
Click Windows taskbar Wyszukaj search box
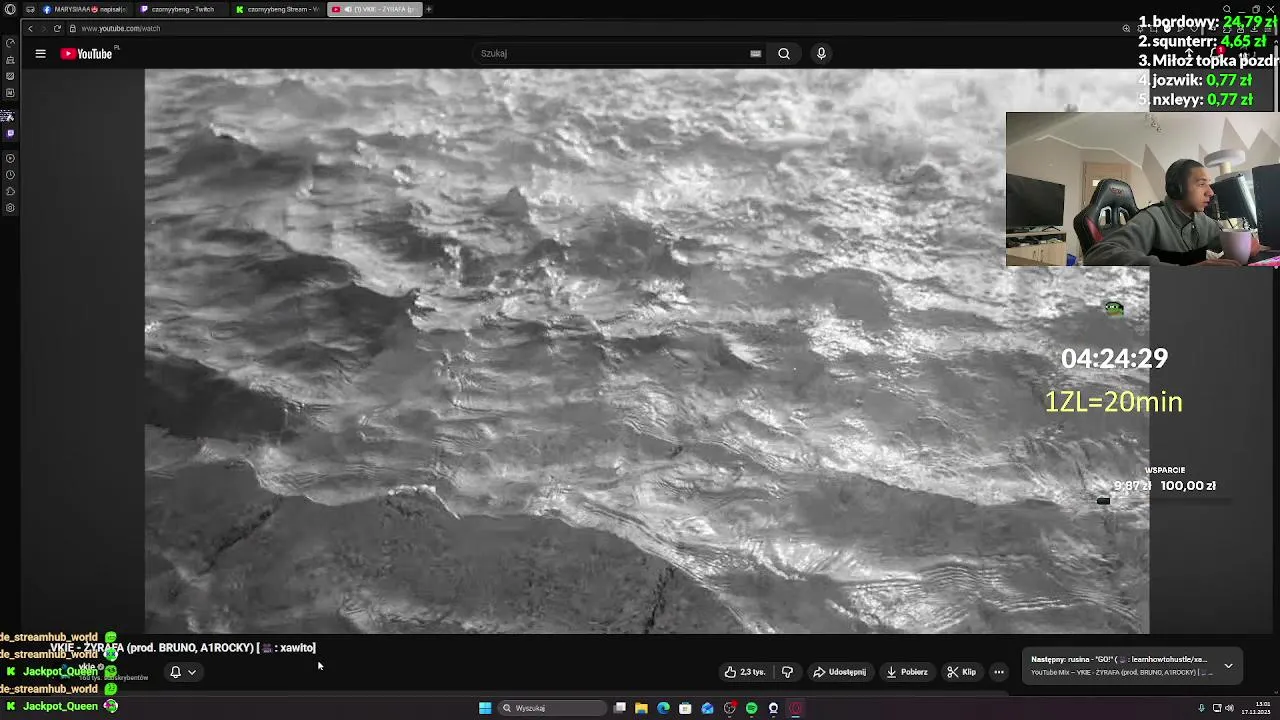(x=553, y=708)
